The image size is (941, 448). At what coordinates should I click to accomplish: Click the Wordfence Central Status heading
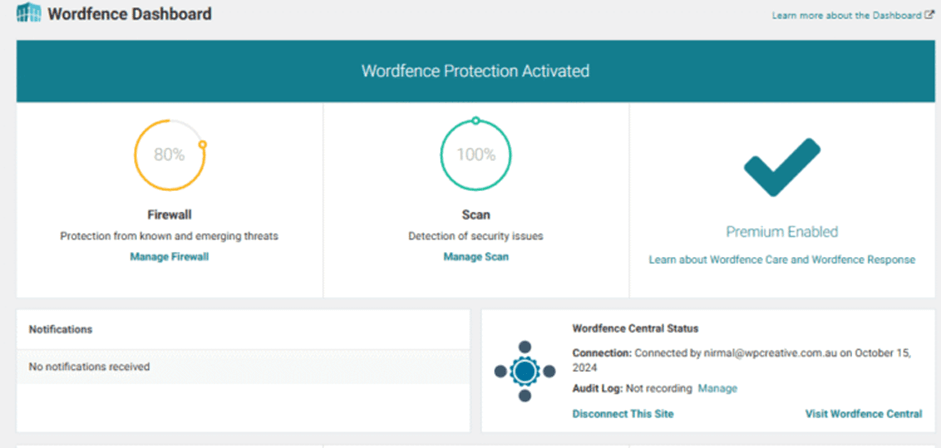click(x=635, y=328)
